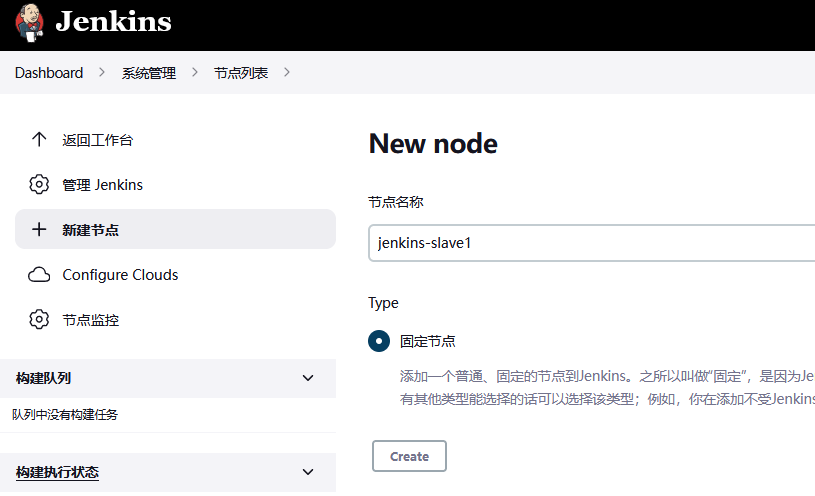Screen dimensions: 815x496
Task: Click the up arrow icon beside 返回工作台
Action: point(39,140)
